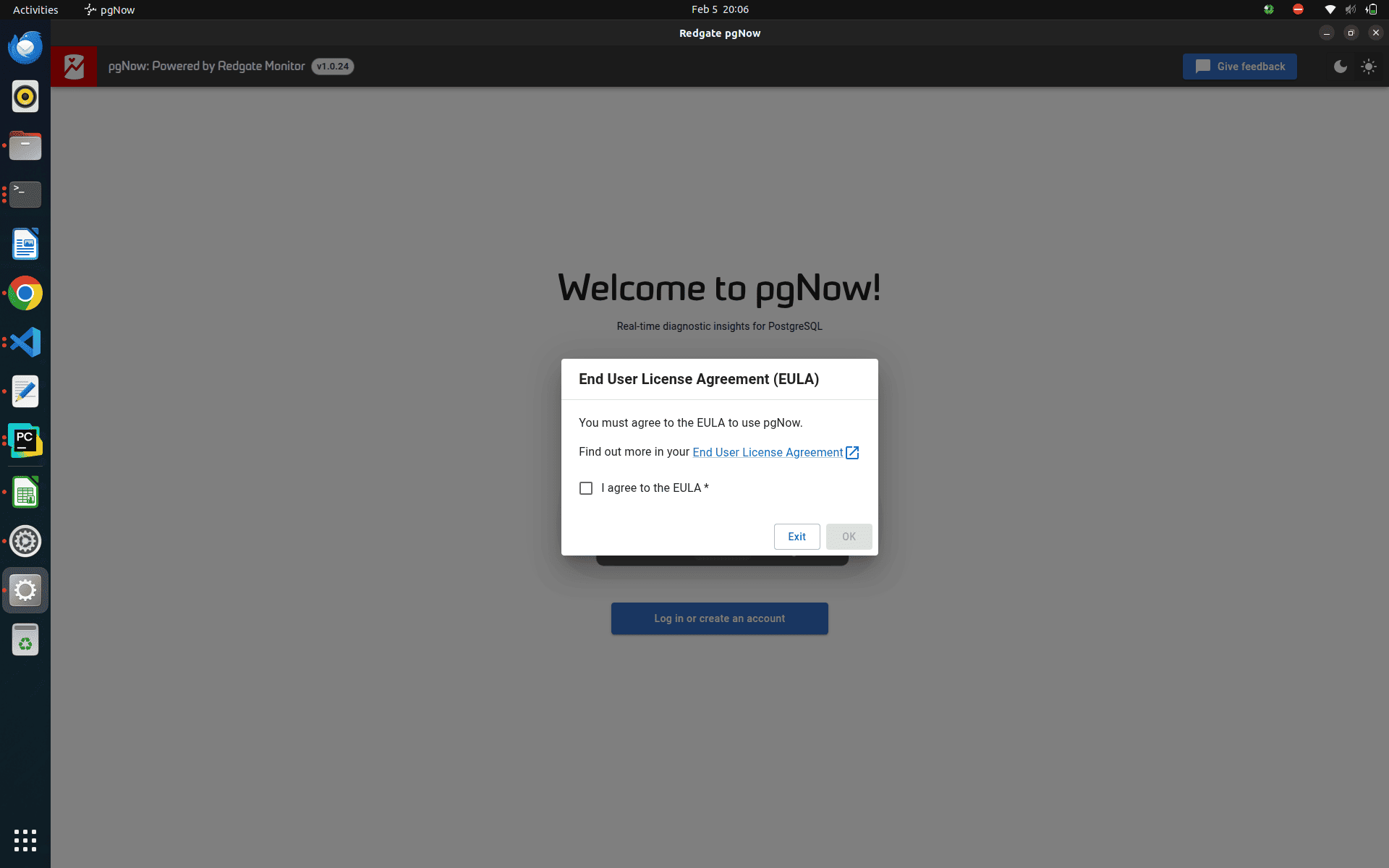Screen dimensions: 1389x868
Task: Open the End User License Agreement external link icon
Action: pyautogui.click(x=852, y=452)
